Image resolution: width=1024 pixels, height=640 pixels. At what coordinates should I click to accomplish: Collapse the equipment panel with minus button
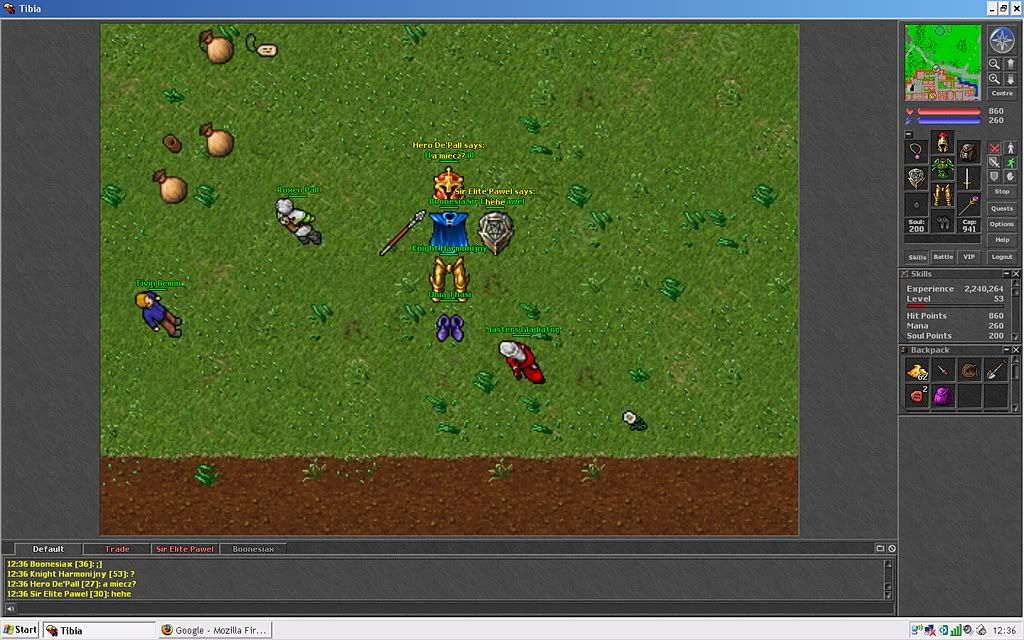pyautogui.click(x=908, y=134)
